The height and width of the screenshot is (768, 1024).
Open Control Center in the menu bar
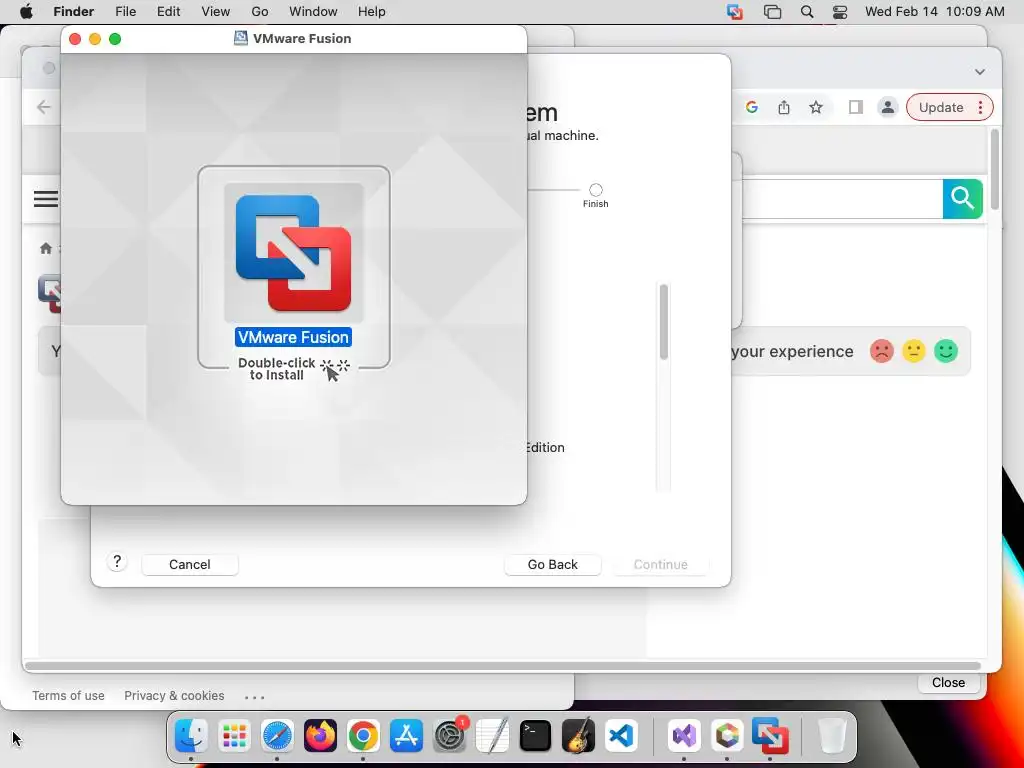[840, 12]
